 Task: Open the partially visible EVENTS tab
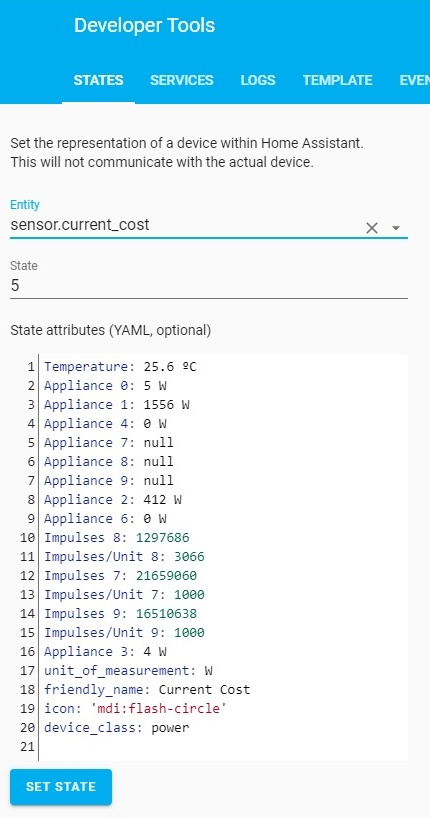coord(414,80)
